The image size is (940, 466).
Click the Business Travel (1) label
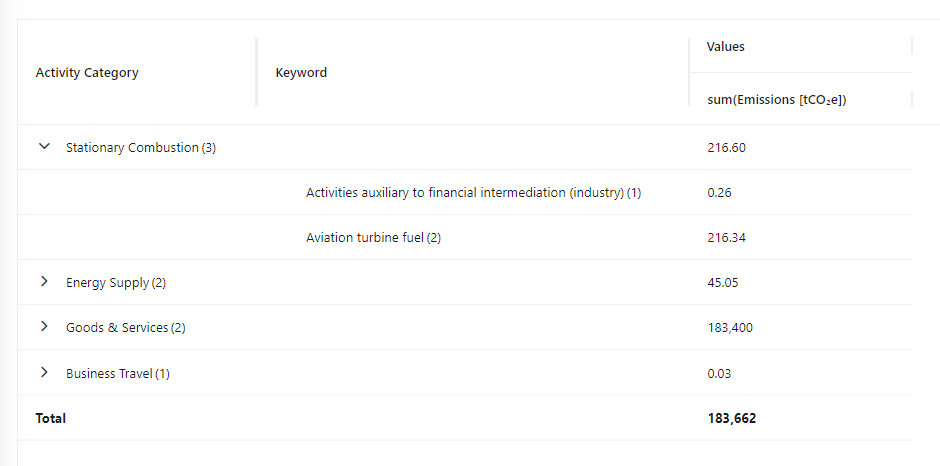click(x=118, y=373)
